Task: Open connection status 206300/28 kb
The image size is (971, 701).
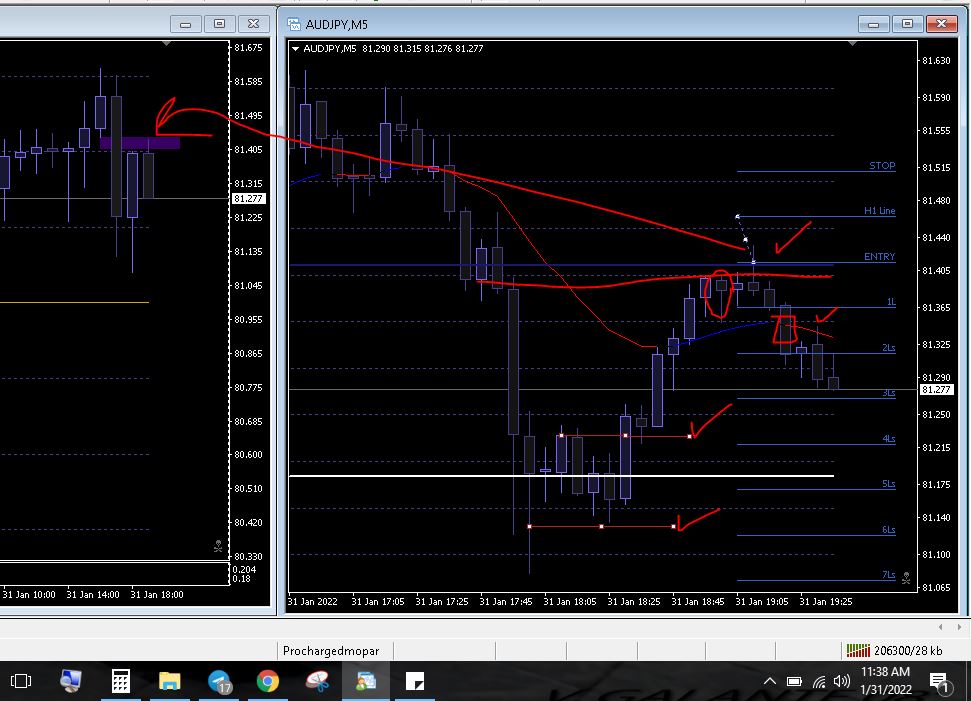Action: [x=894, y=650]
